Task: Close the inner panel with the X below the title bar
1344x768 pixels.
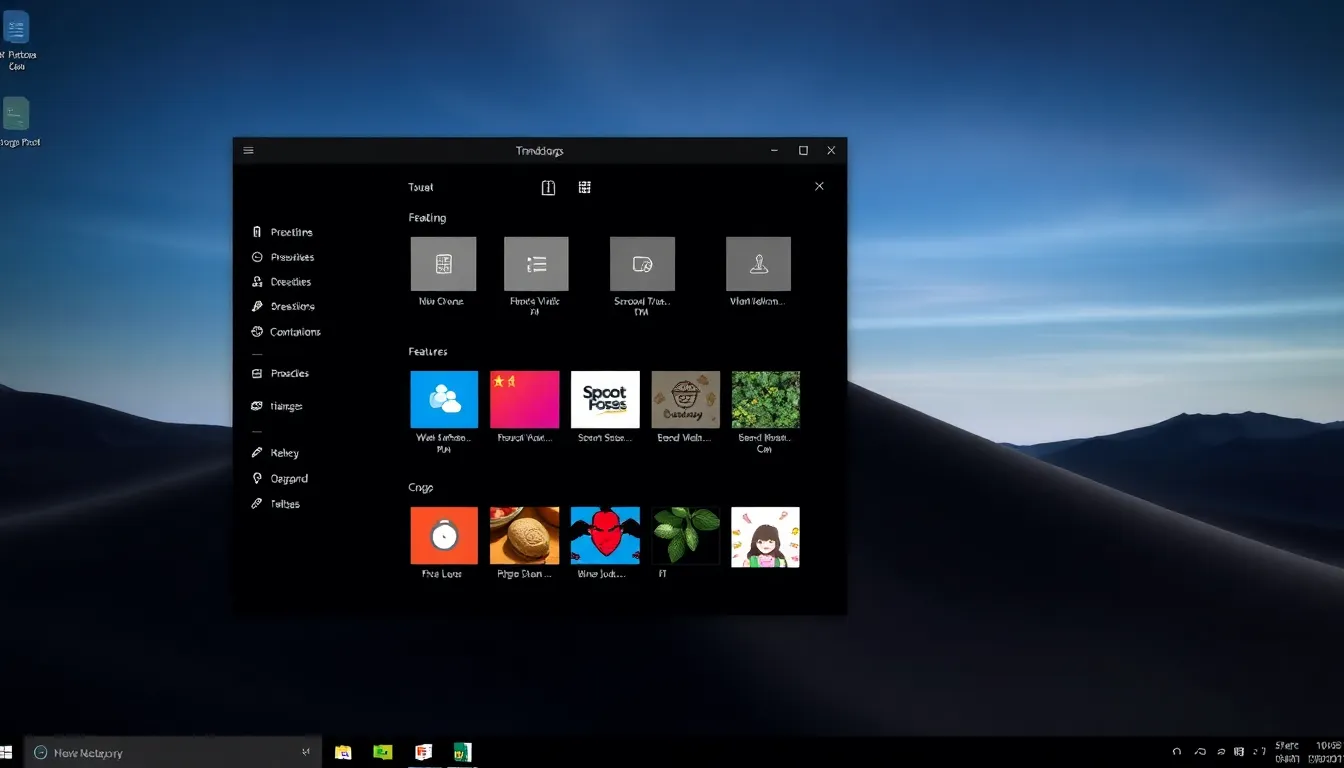Action: (x=819, y=186)
